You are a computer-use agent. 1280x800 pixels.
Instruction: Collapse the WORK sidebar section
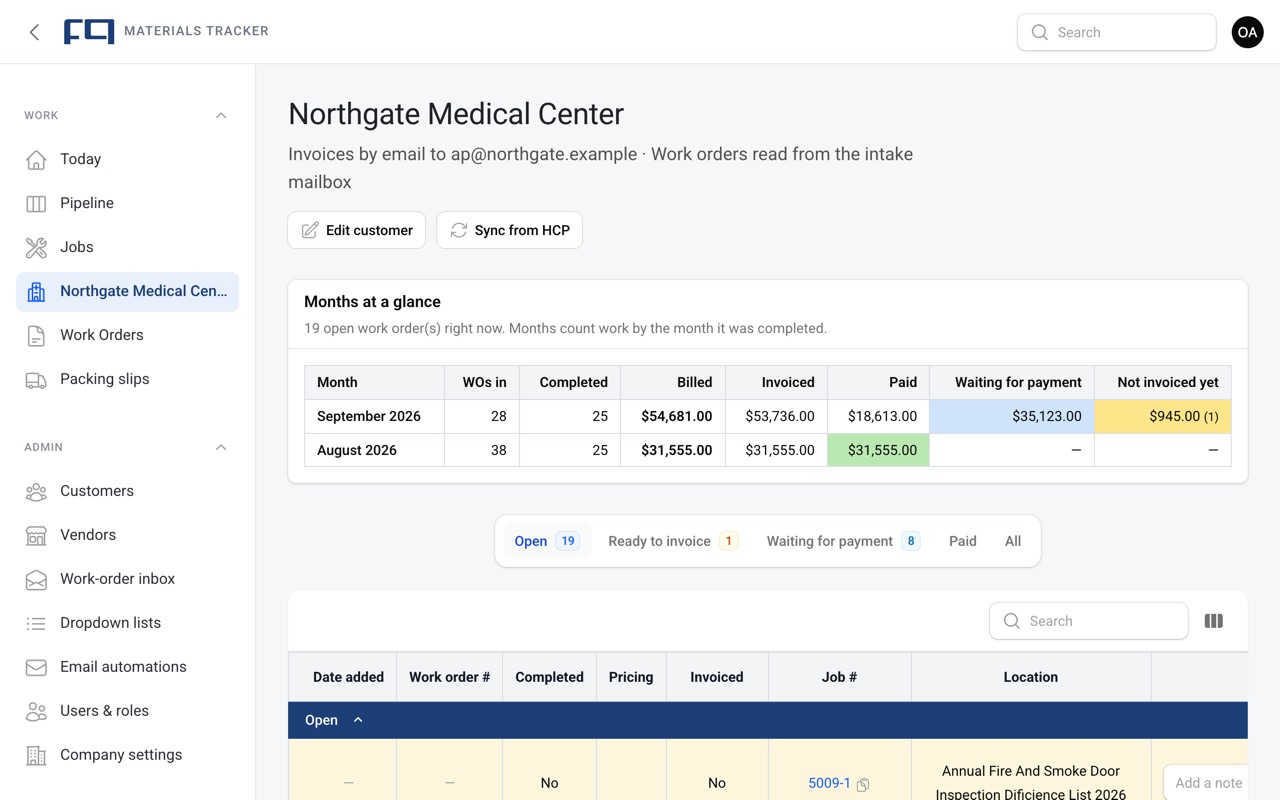pos(221,115)
